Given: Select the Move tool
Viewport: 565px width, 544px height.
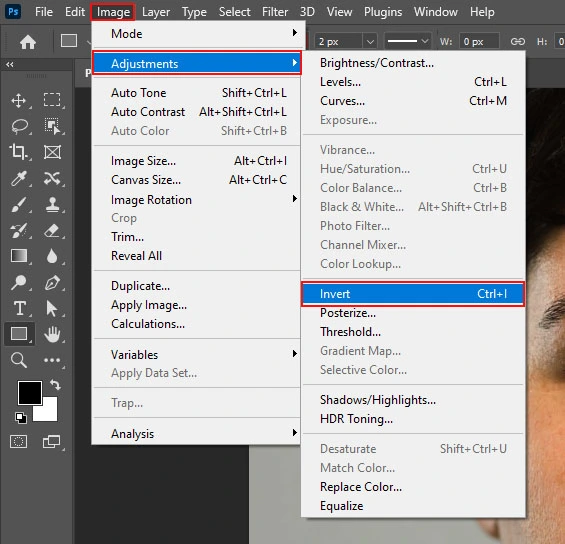Looking at the screenshot, I should [x=19, y=100].
